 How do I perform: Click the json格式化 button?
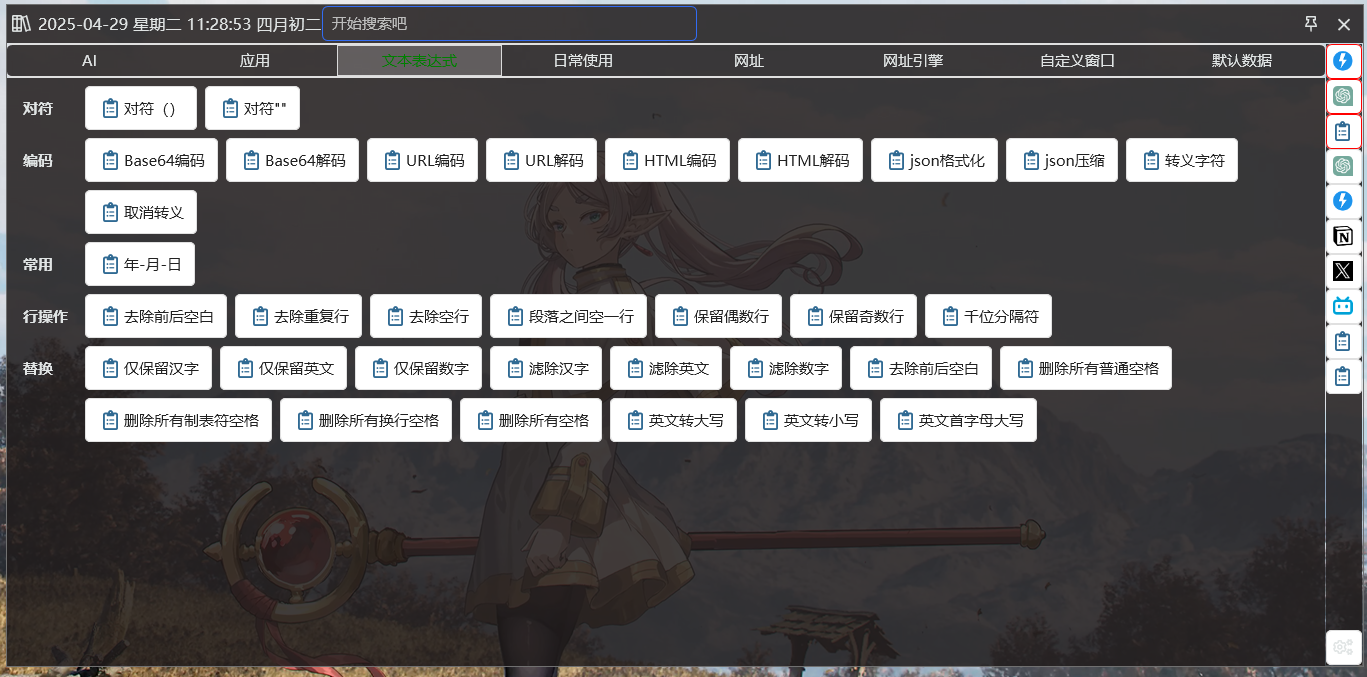(935, 160)
